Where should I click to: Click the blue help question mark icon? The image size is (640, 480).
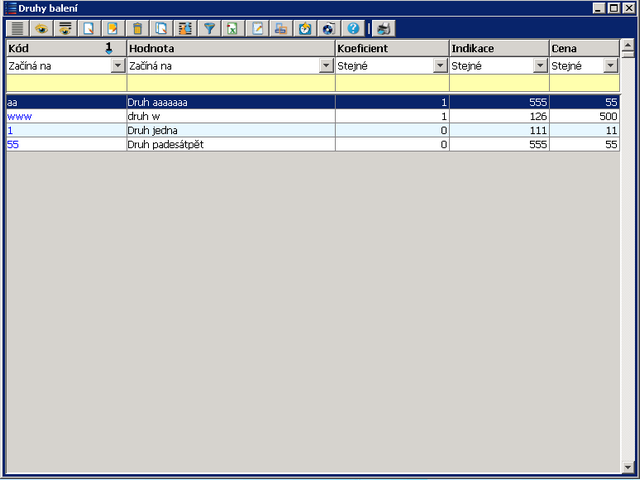coord(353,29)
